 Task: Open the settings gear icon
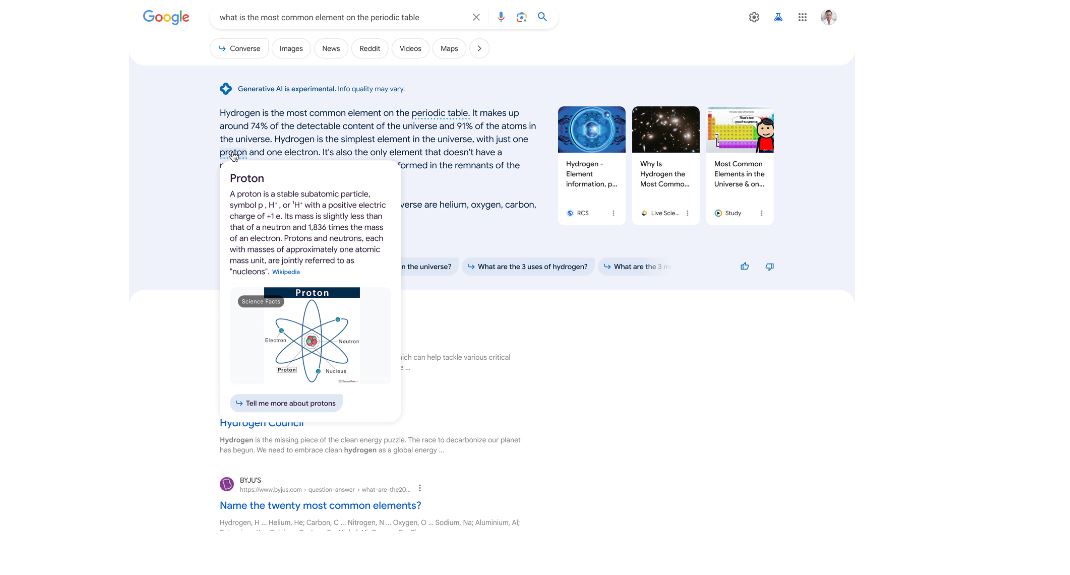754,17
